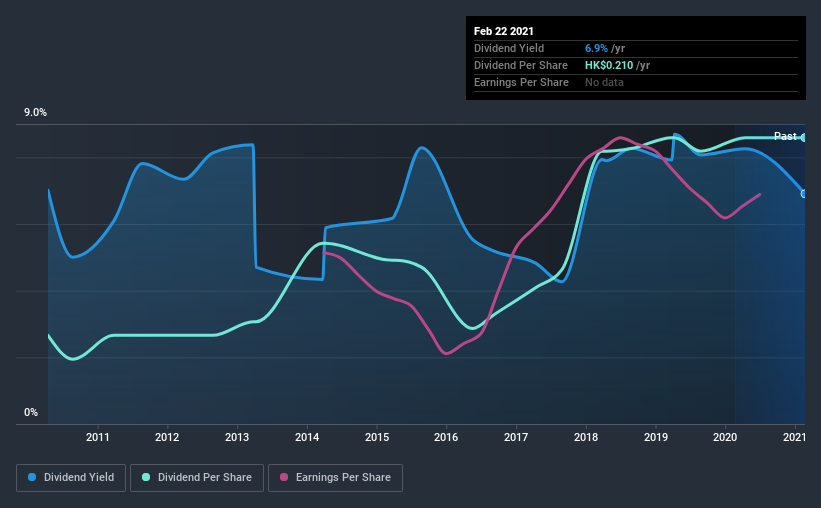Click the 9.0% y-axis label
Viewport: 821px width, 508px height.
(35, 113)
